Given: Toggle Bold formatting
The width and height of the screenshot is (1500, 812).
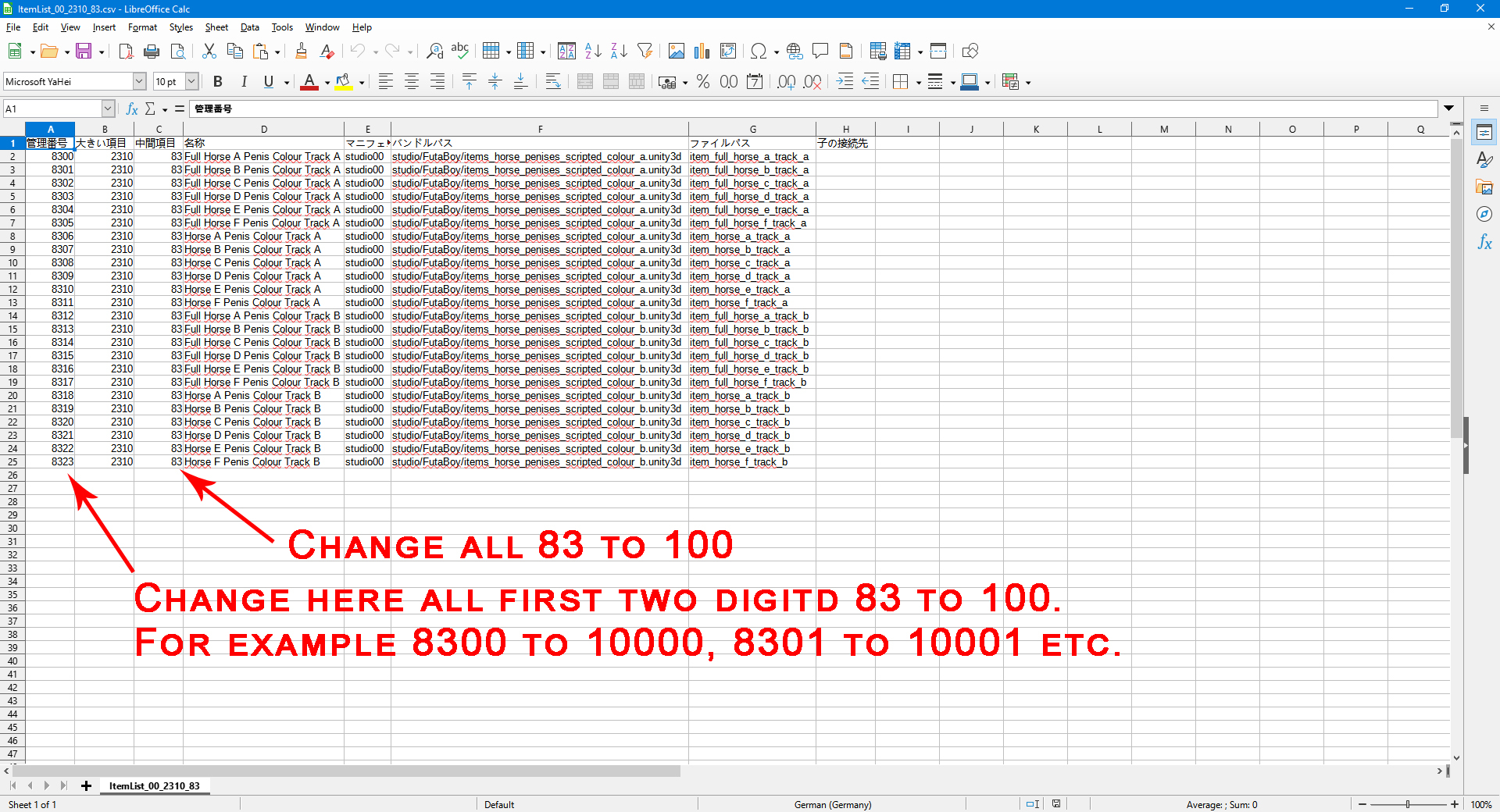Looking at the screenshot, I should tap(218, 82).
